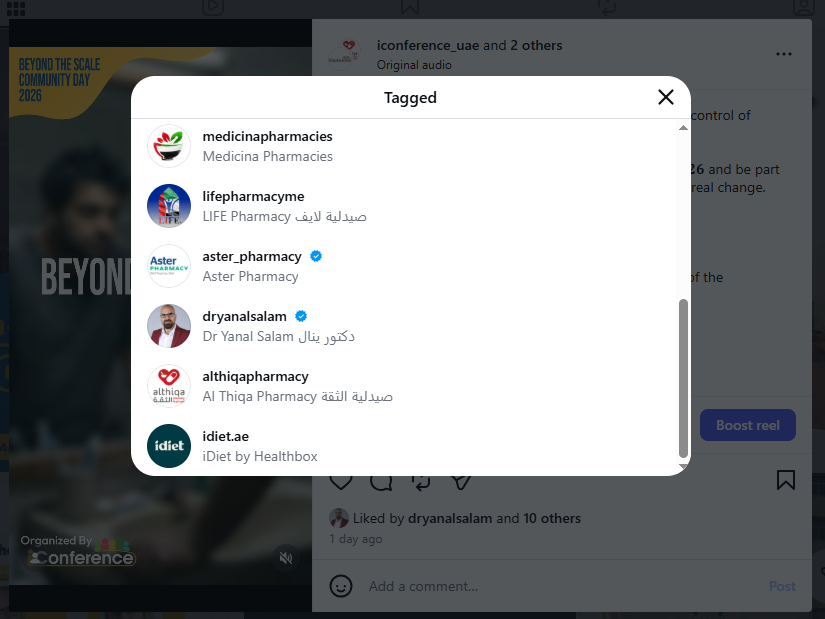Click the Post comment button
825x619 pixels.
tap(782, 586)
